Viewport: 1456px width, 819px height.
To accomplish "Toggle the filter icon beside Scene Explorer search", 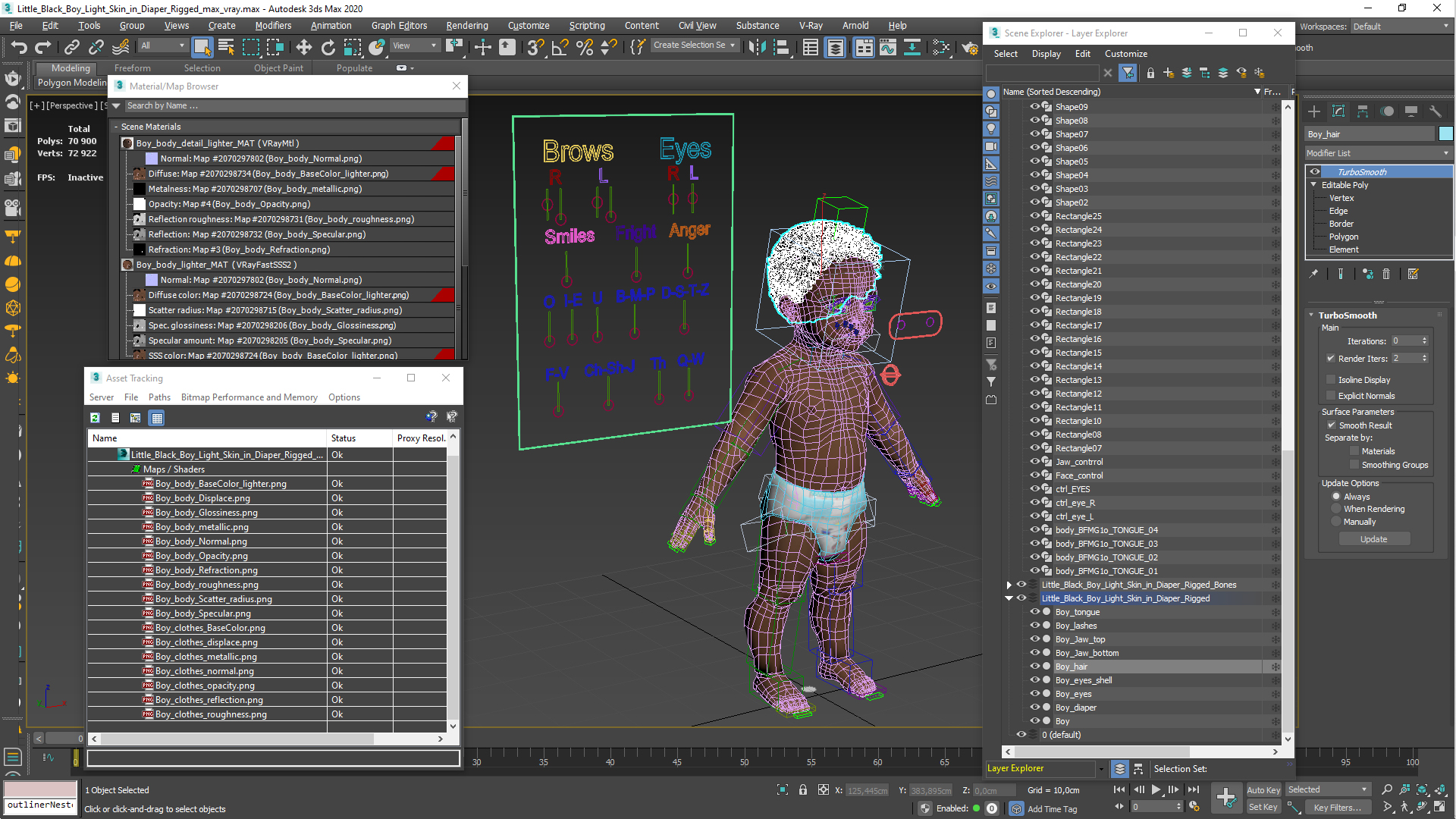I will 1128,73.
